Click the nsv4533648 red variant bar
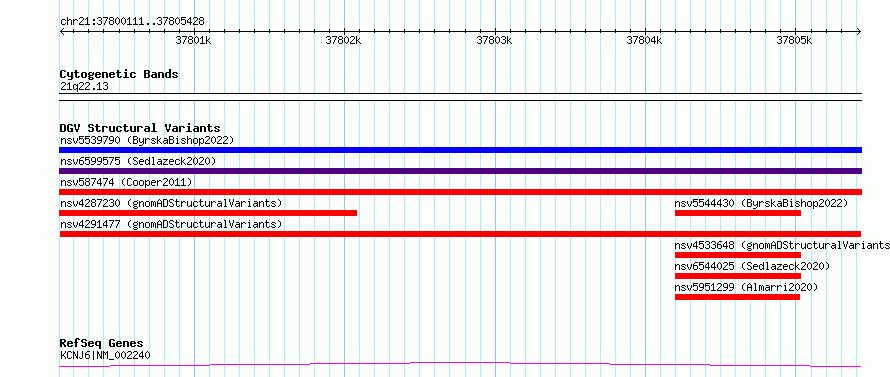This screenshot has width=890, height=377. click(738, 255)
